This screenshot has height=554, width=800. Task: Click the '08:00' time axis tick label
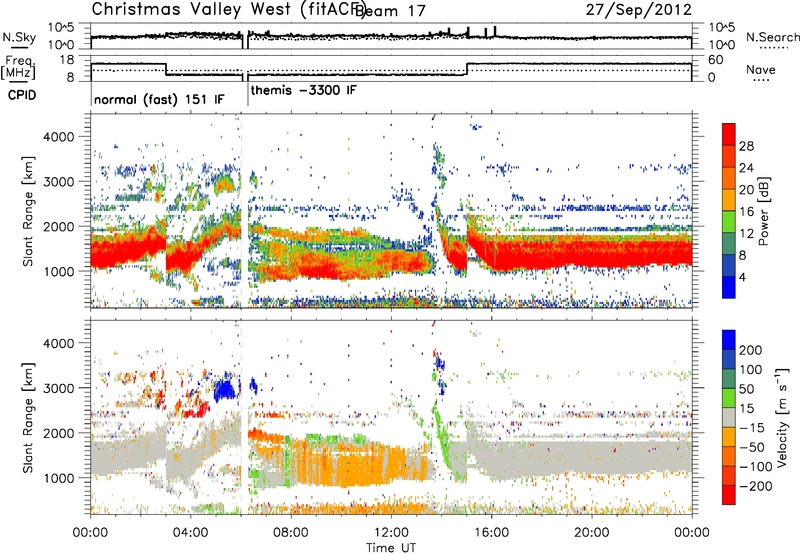(x=291, y=533)
